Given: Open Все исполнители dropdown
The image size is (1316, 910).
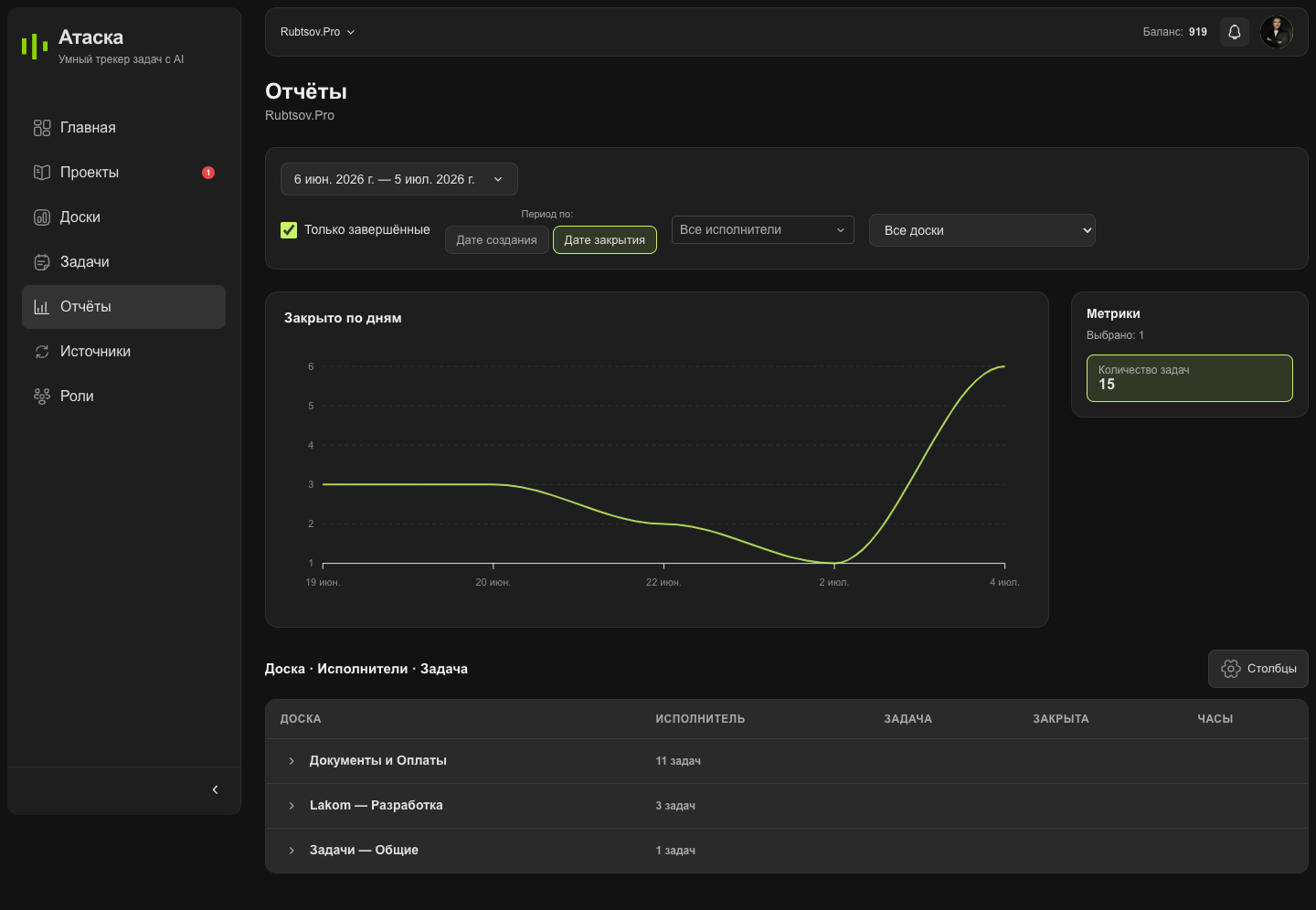Looking at the screenshot, I should [x=763, y=230].
